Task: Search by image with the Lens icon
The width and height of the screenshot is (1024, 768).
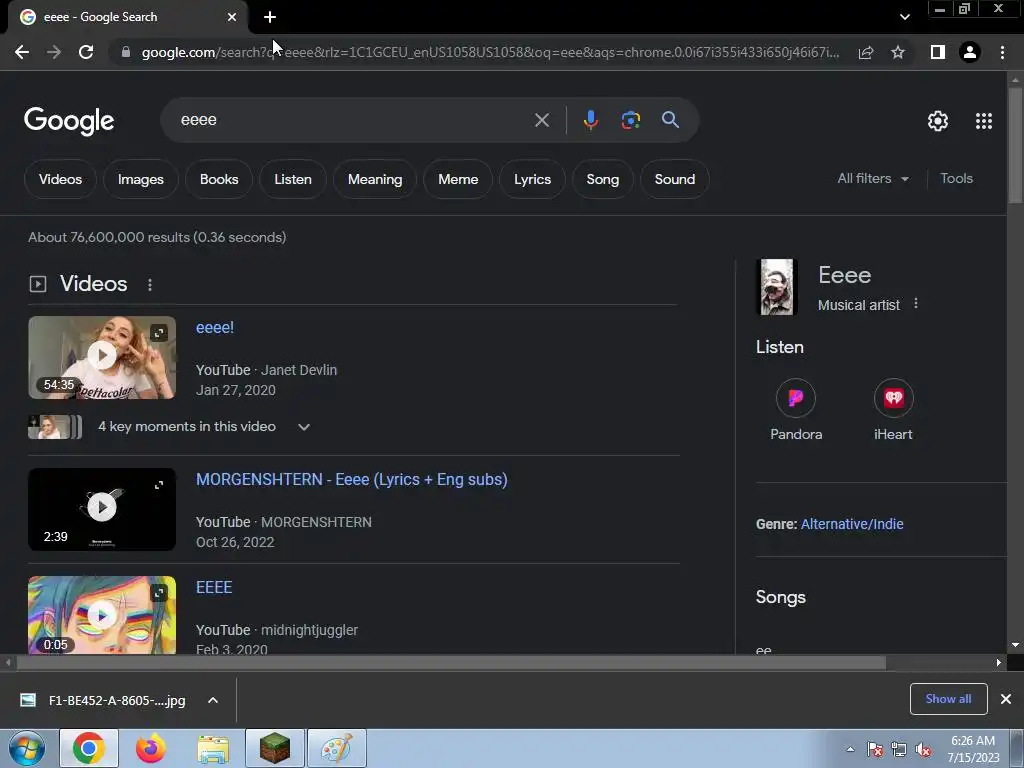Action: pyautogui.click(x=631, y=120)
